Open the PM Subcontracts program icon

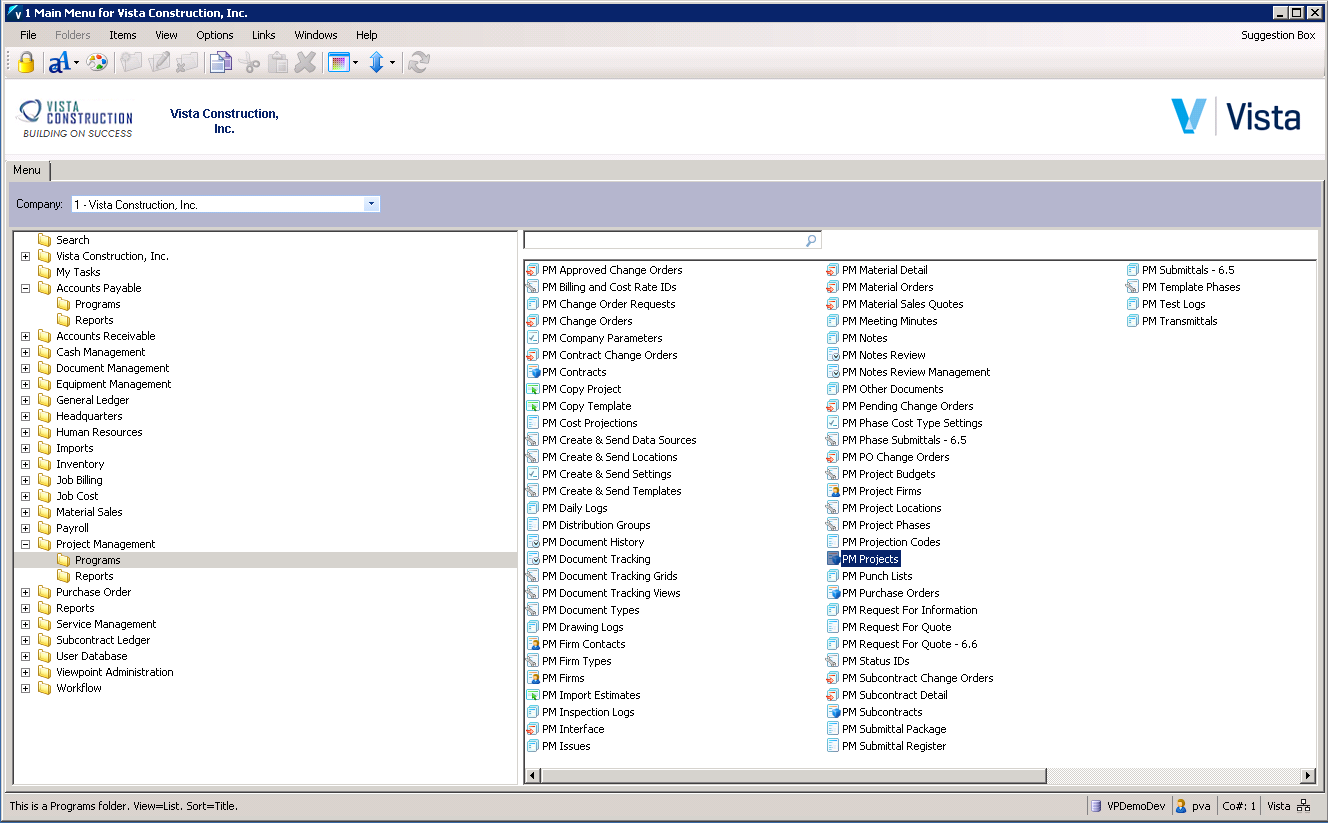click(x=834, y=712)
